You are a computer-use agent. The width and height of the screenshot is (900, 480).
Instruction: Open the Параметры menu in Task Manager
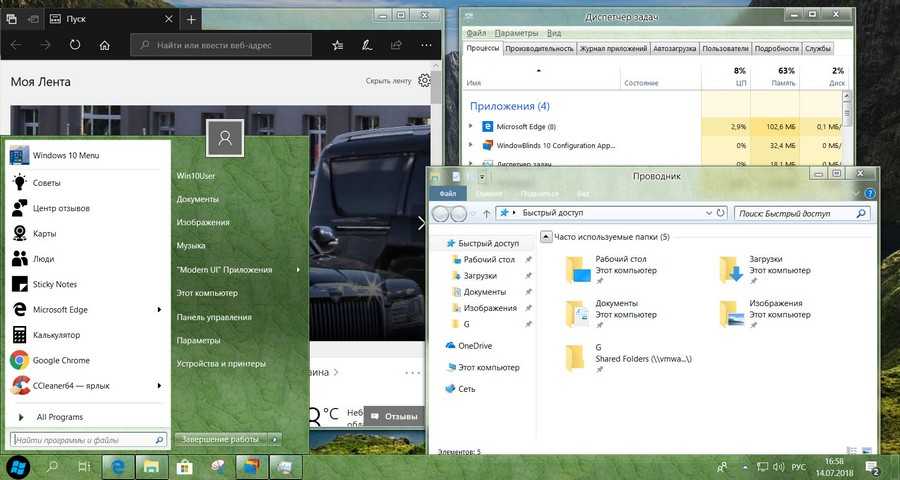pos(516,33)
